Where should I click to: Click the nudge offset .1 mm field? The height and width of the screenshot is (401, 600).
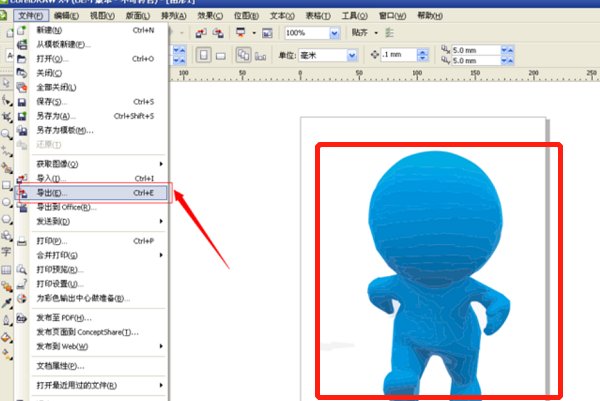pos(399,55)
